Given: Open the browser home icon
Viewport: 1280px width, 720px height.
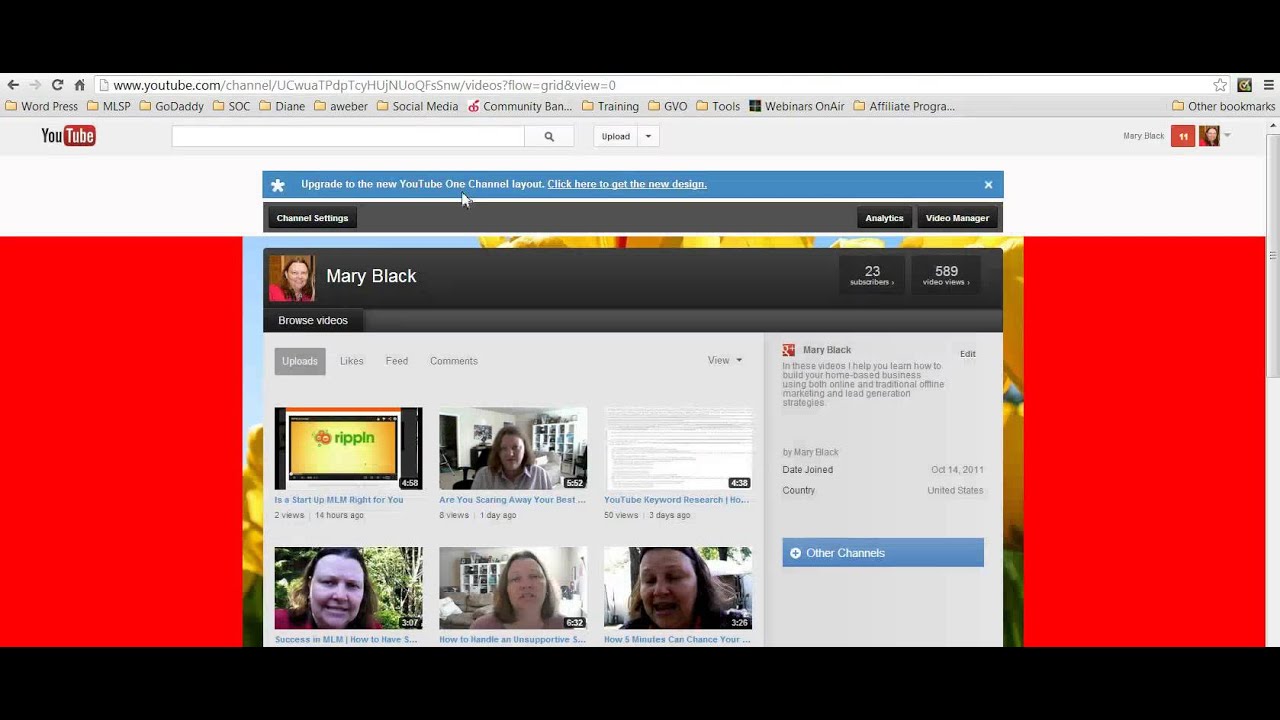Looking at the screenshot, I should tap(80, 85).
